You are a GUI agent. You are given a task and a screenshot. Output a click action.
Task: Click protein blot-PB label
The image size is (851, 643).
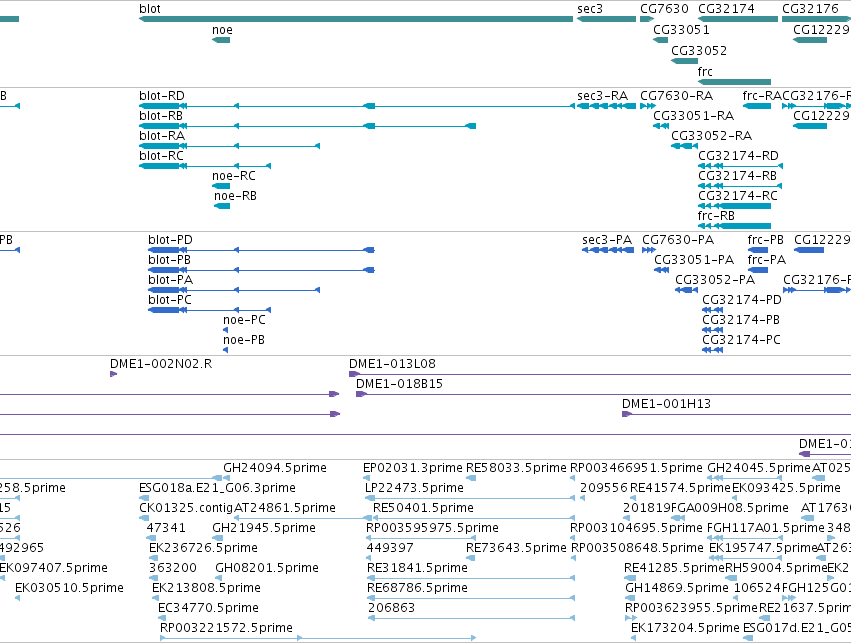click(x=169, y=260)
